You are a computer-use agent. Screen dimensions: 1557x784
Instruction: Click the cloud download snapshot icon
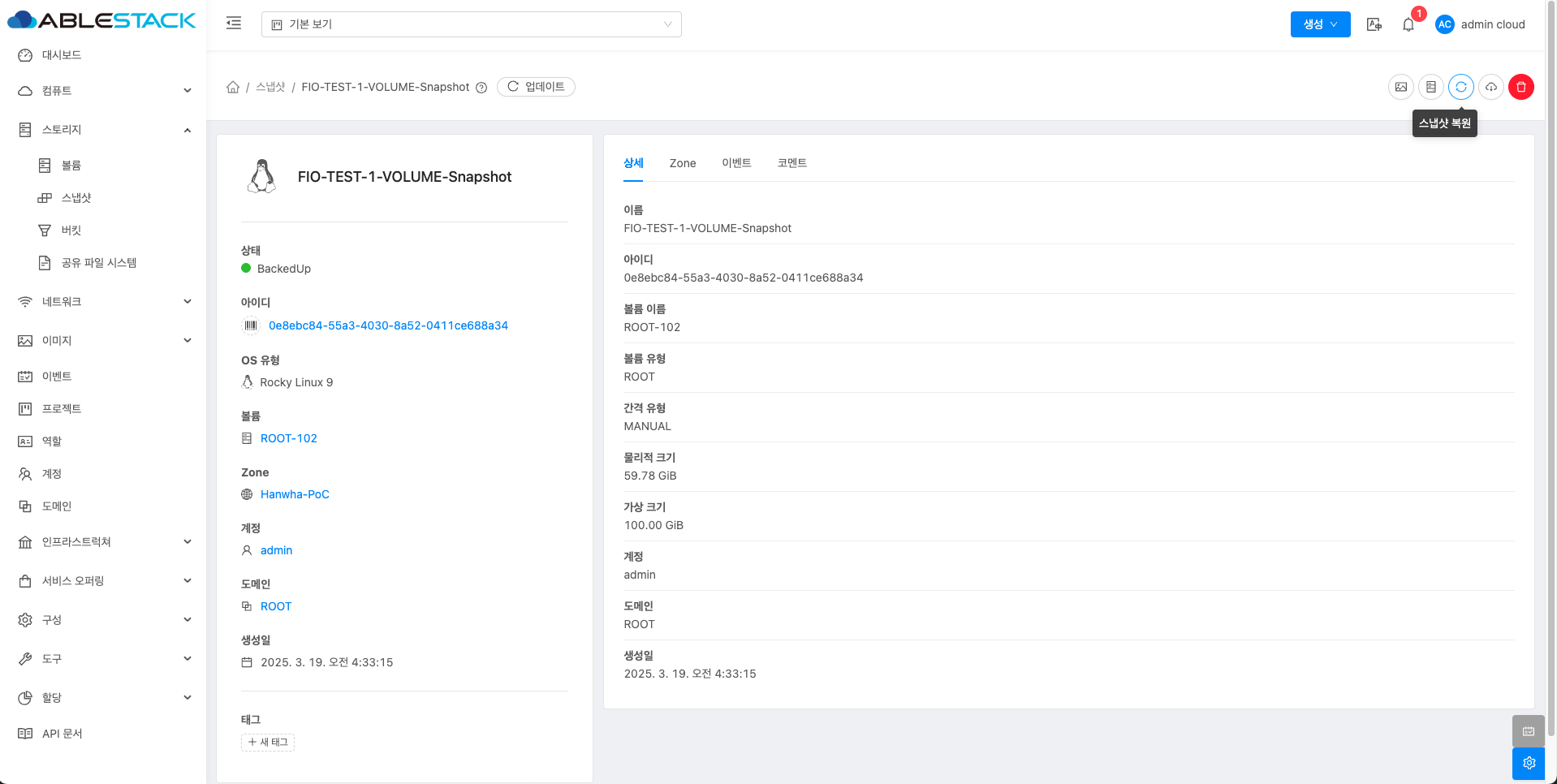pyautogui.click(x=1490, y=87)
